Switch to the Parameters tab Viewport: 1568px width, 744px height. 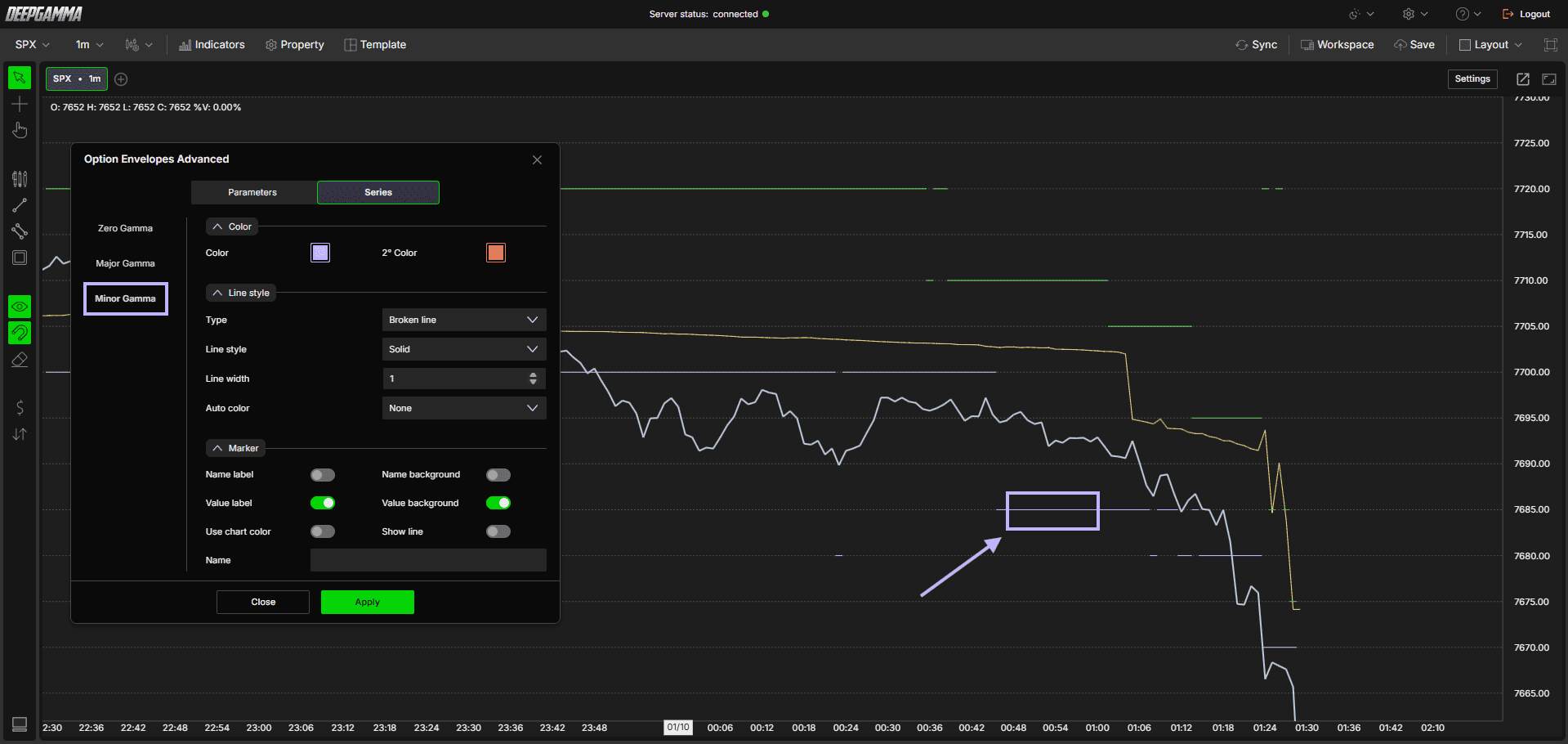point(253,192)
